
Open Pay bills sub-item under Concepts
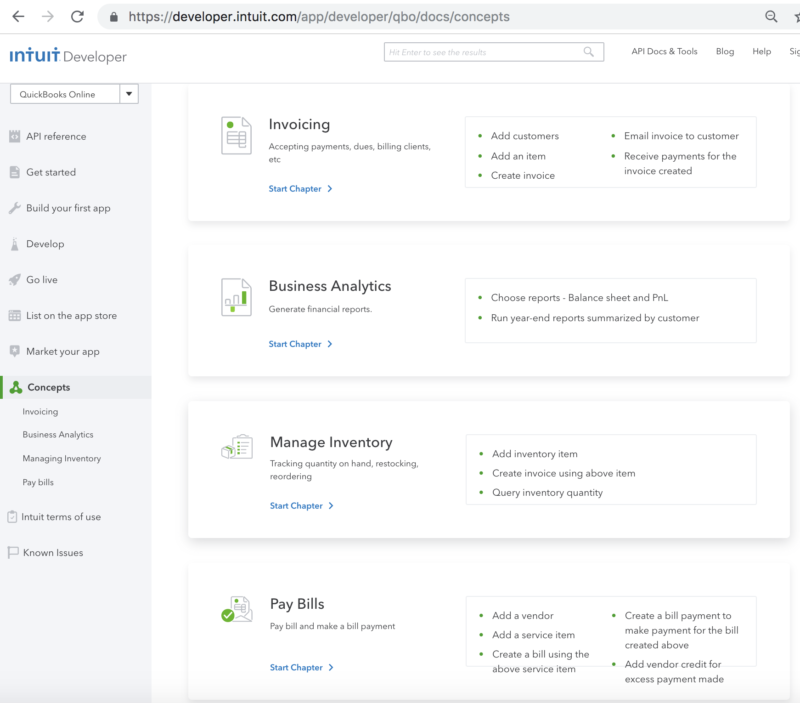click(x=38, y=482)
